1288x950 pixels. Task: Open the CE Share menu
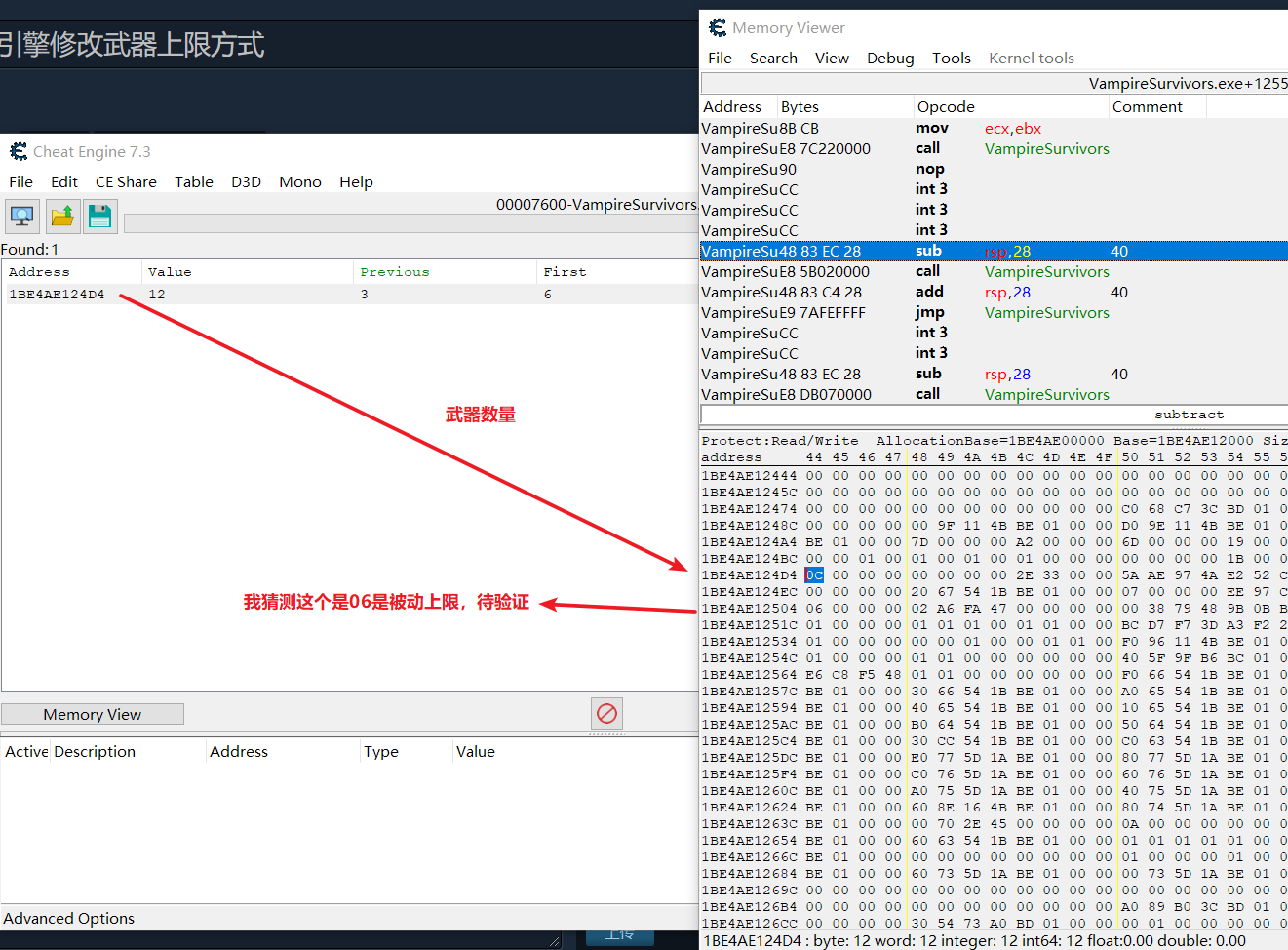pos(126,181)
